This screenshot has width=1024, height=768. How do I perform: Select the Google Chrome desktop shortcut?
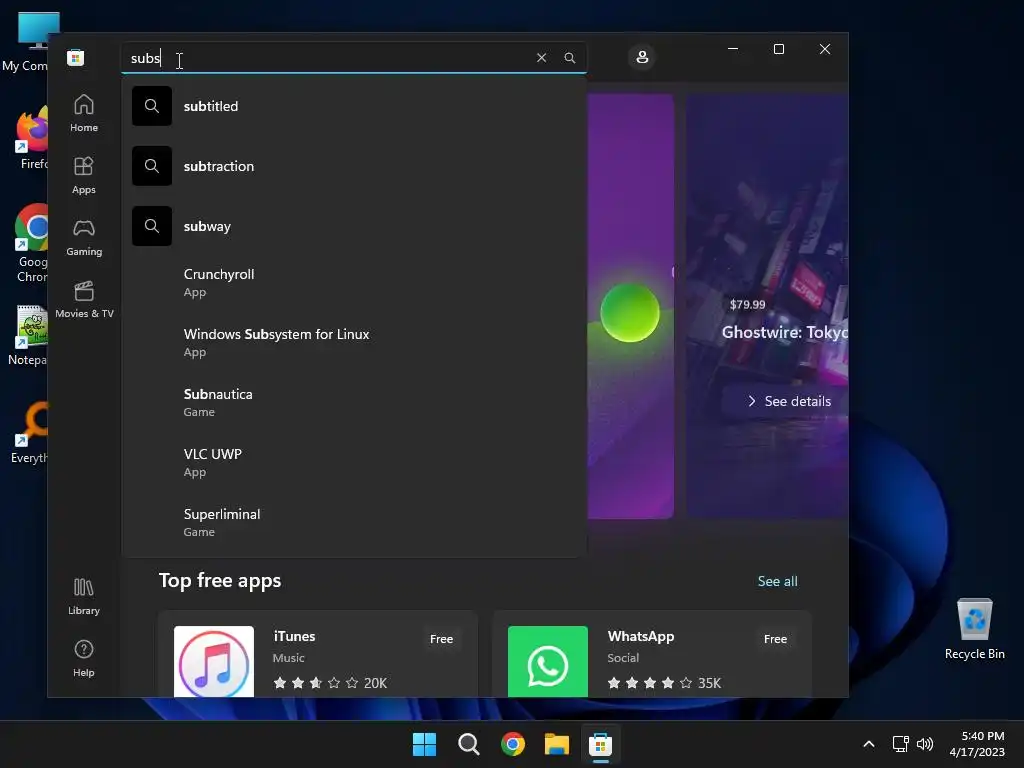pos(29,243)
